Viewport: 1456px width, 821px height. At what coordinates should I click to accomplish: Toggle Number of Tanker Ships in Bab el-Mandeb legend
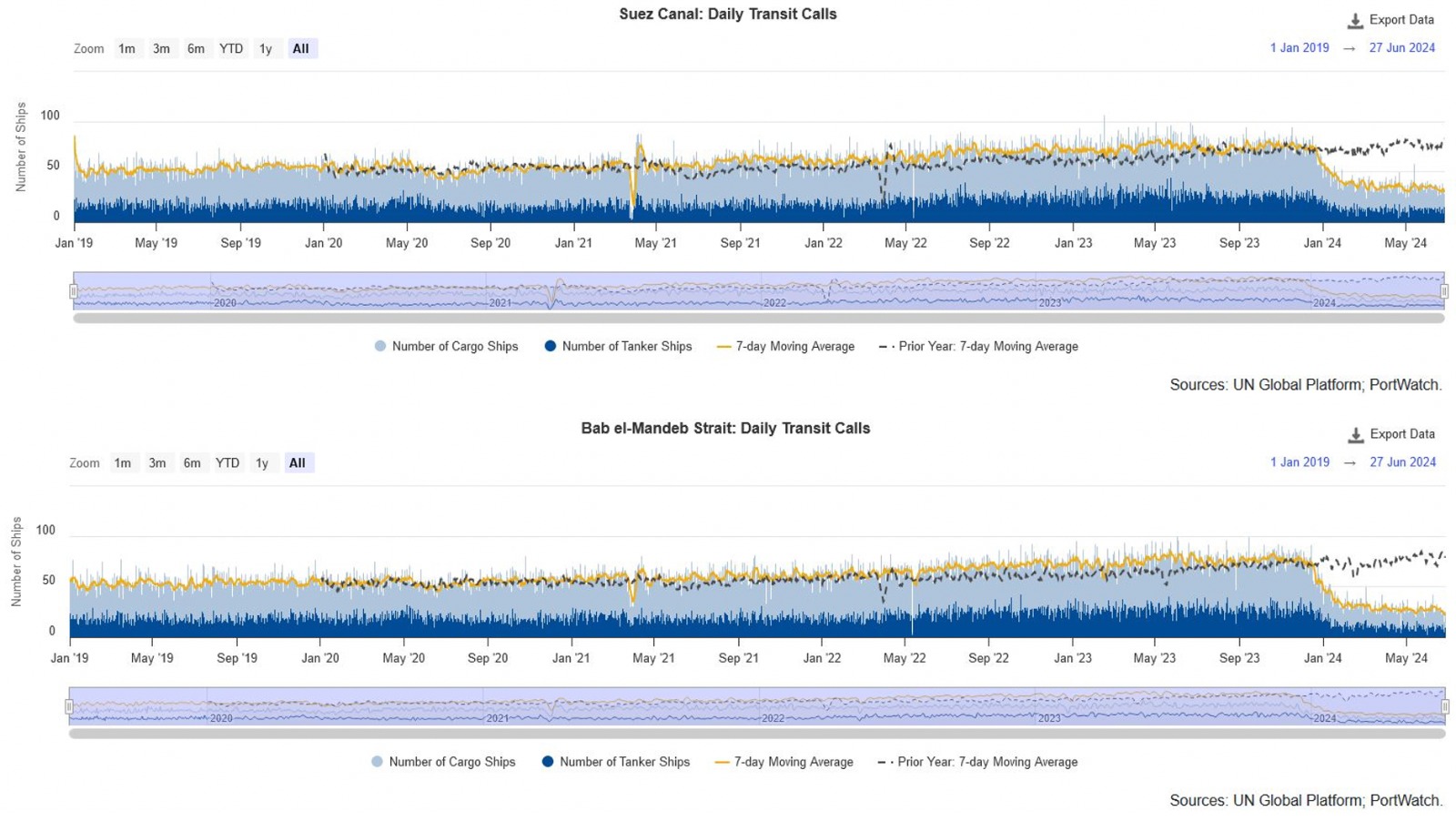click(616, 762)
